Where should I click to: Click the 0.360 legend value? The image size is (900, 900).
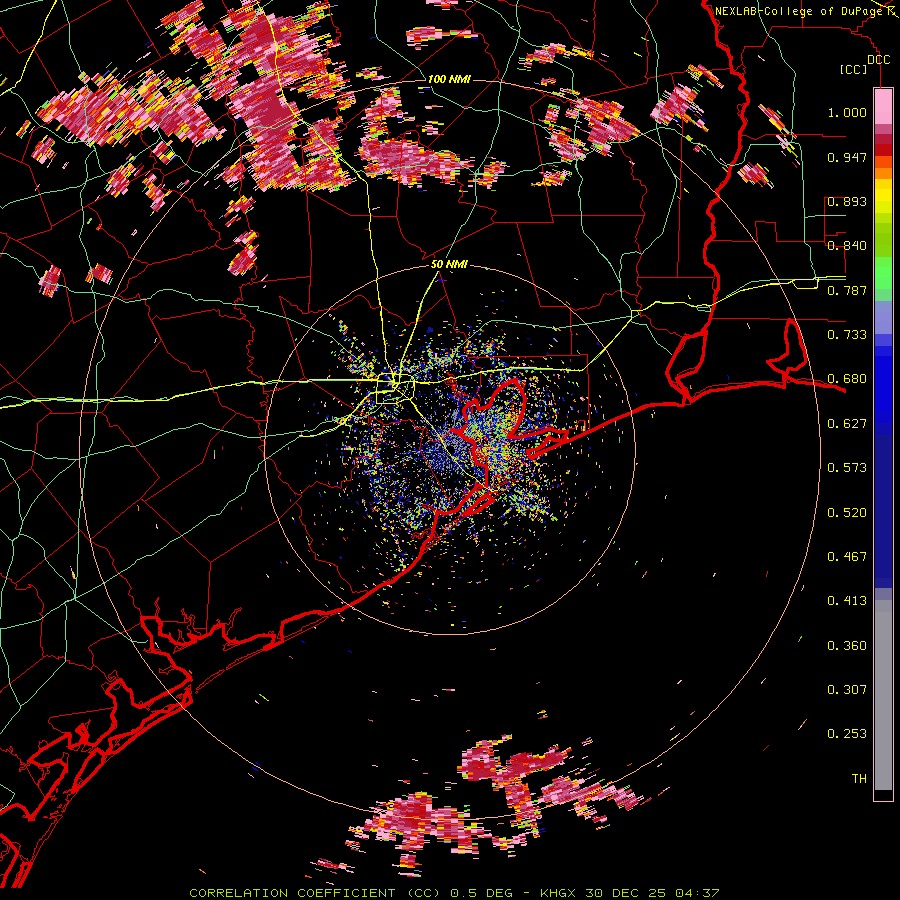[847, 646]
